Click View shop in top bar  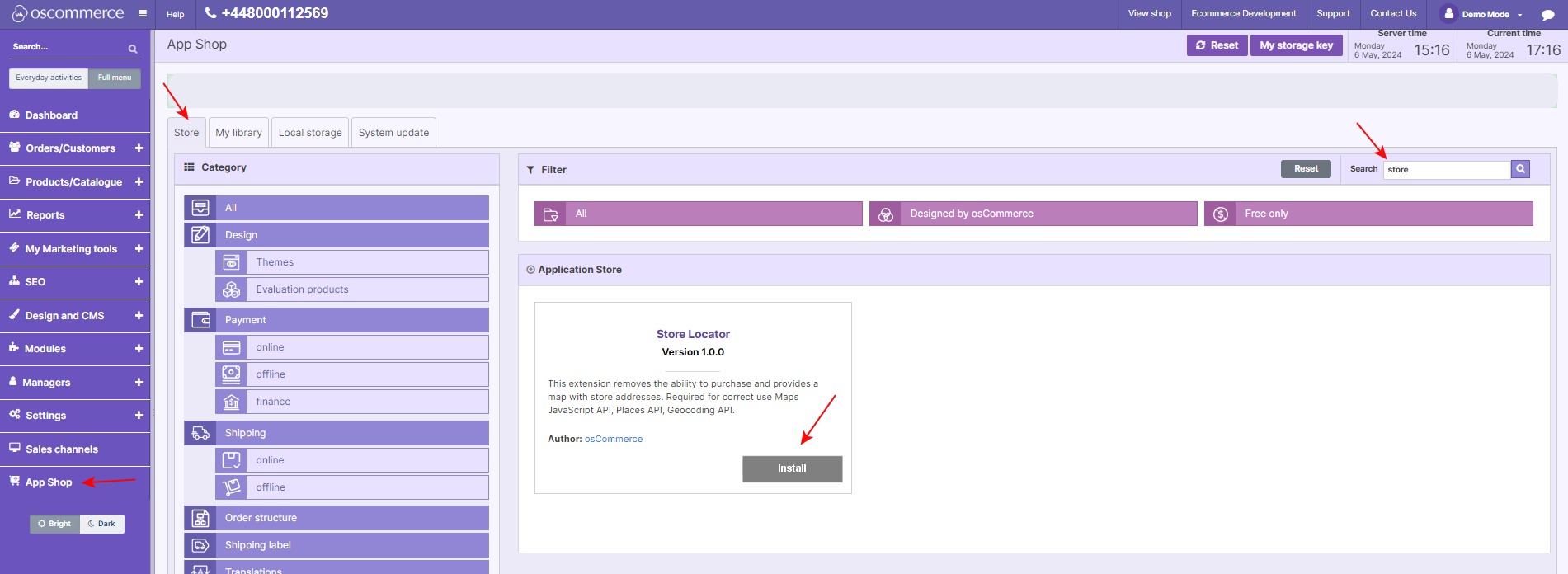coord(1149,13)
